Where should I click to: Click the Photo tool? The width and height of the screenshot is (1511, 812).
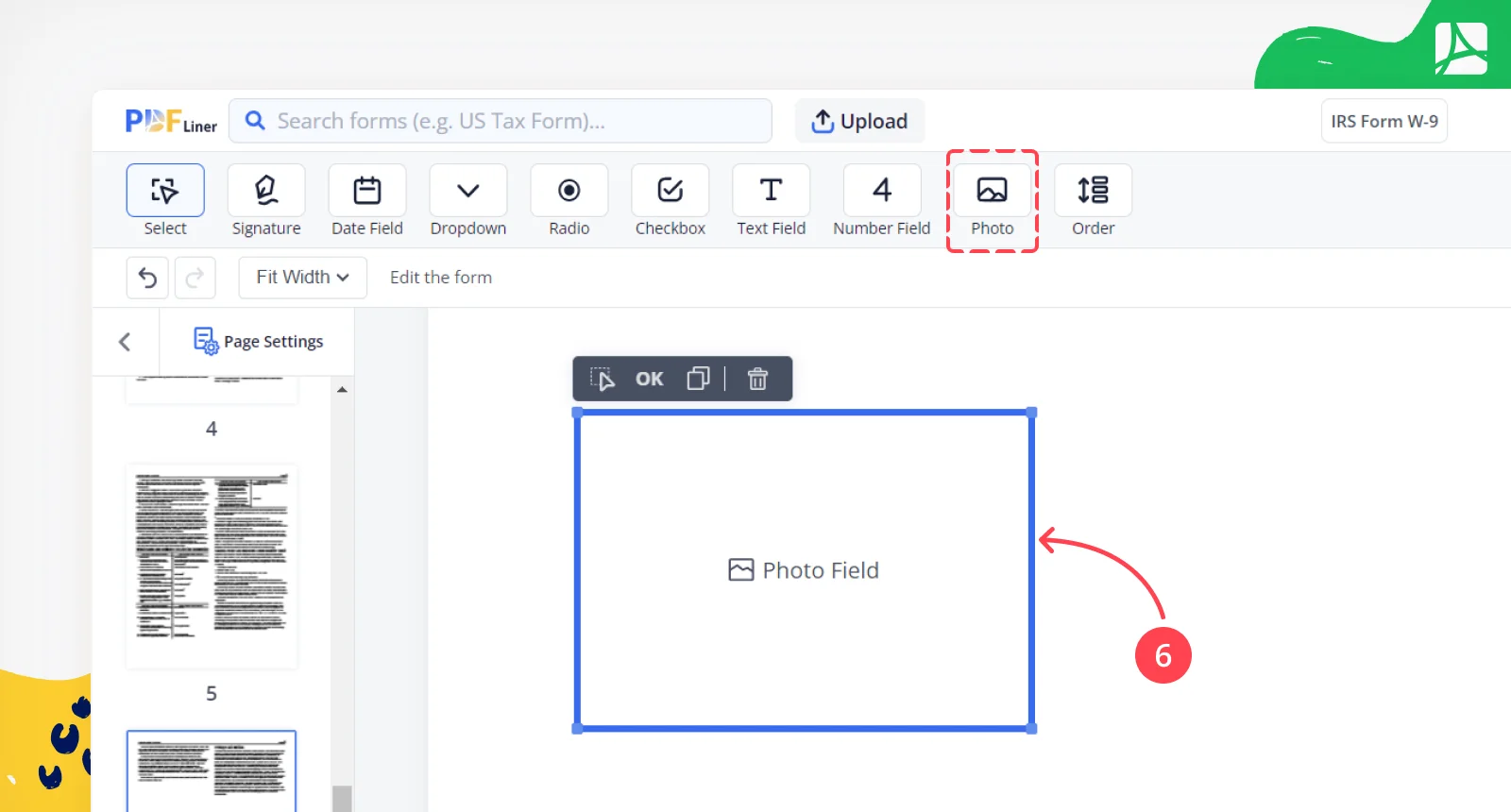pos(993,200)
